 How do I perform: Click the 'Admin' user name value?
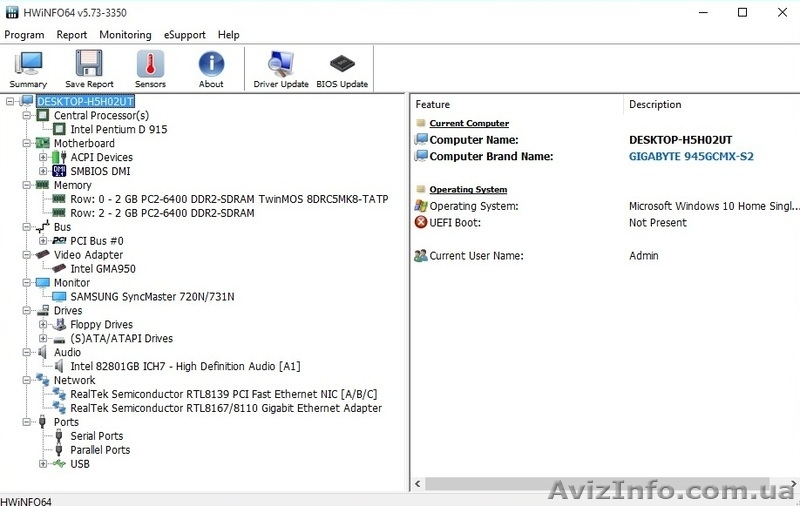[x=643, y=256]
